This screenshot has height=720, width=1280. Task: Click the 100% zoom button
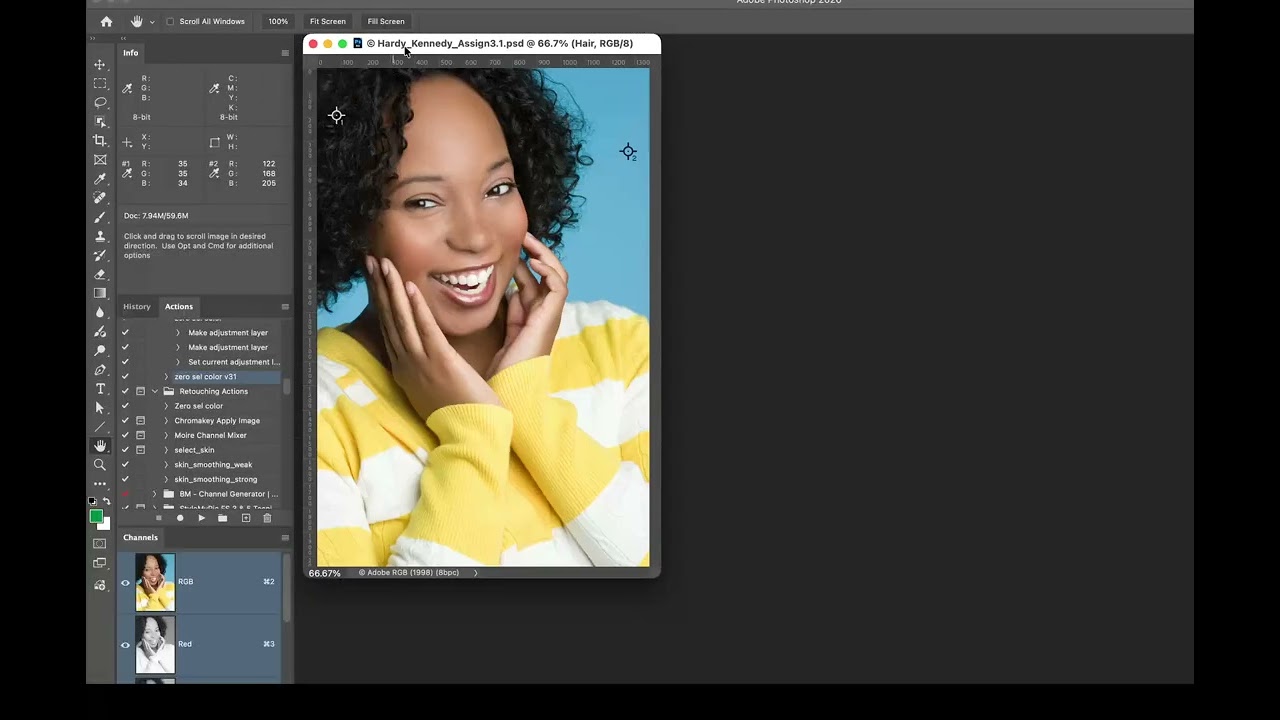[x=278, y=21]
